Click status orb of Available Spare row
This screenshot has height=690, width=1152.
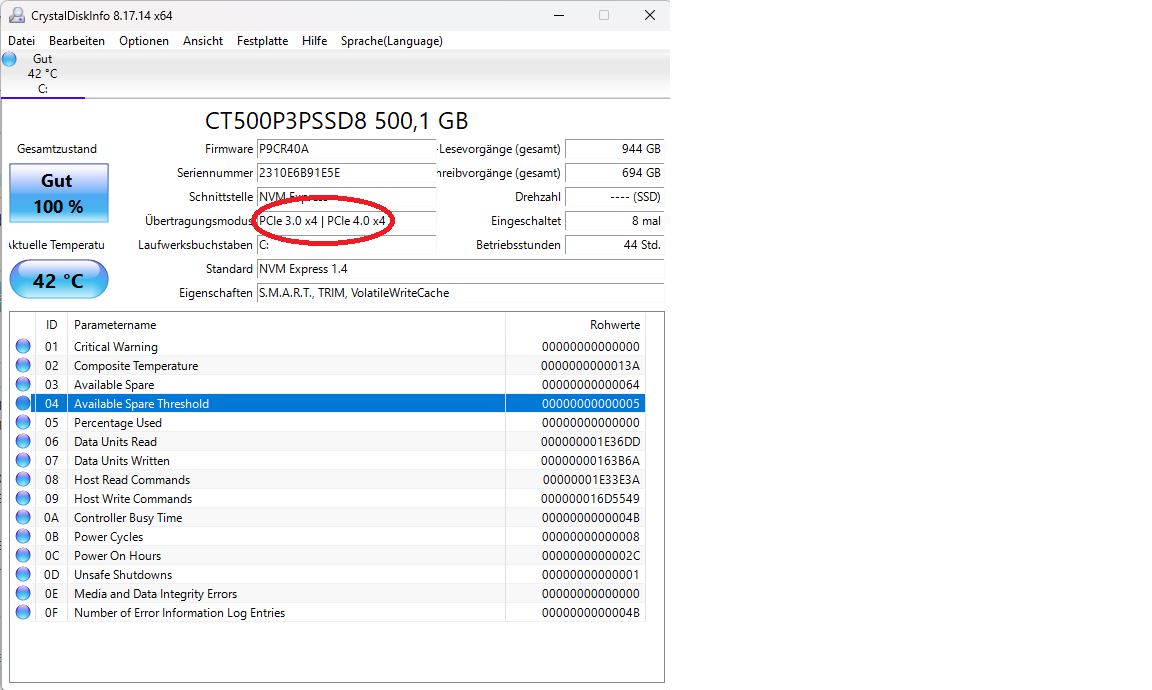(23, 384)
